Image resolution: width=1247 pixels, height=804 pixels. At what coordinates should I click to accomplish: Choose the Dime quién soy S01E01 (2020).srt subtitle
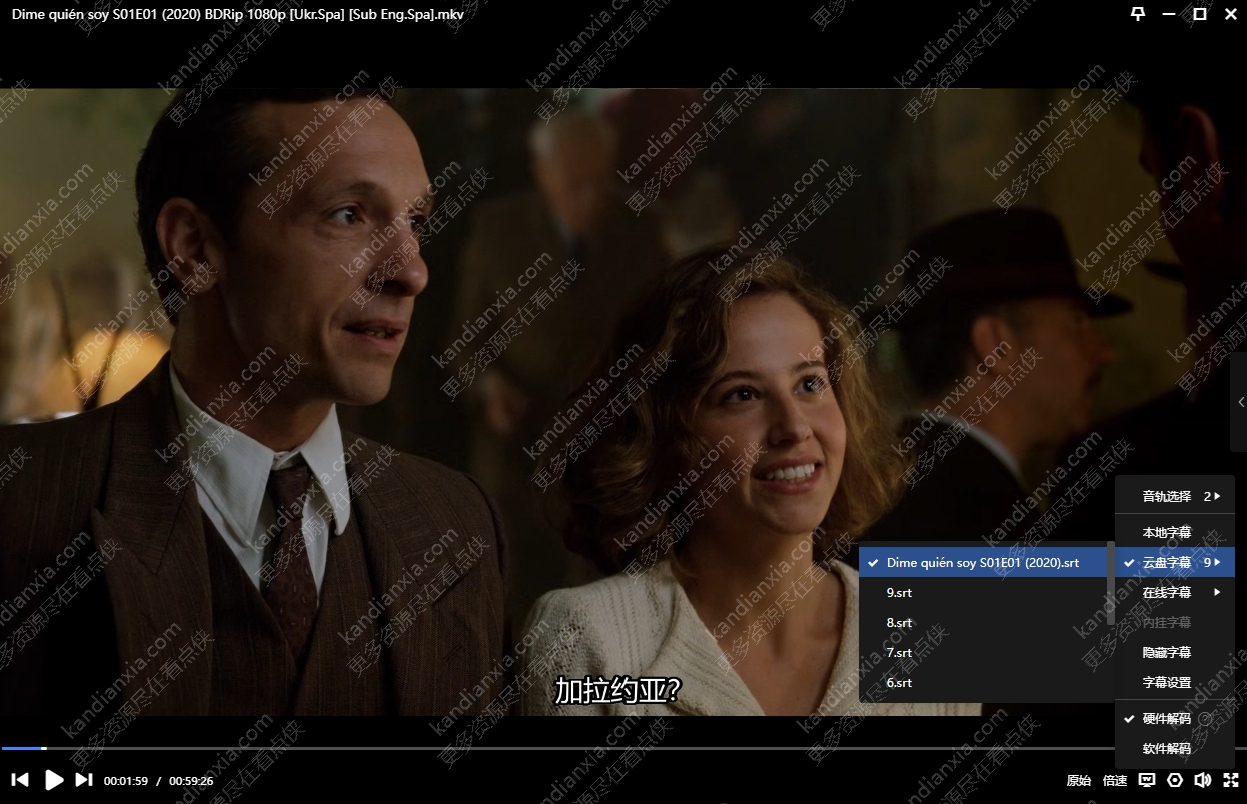pos(982,563)
